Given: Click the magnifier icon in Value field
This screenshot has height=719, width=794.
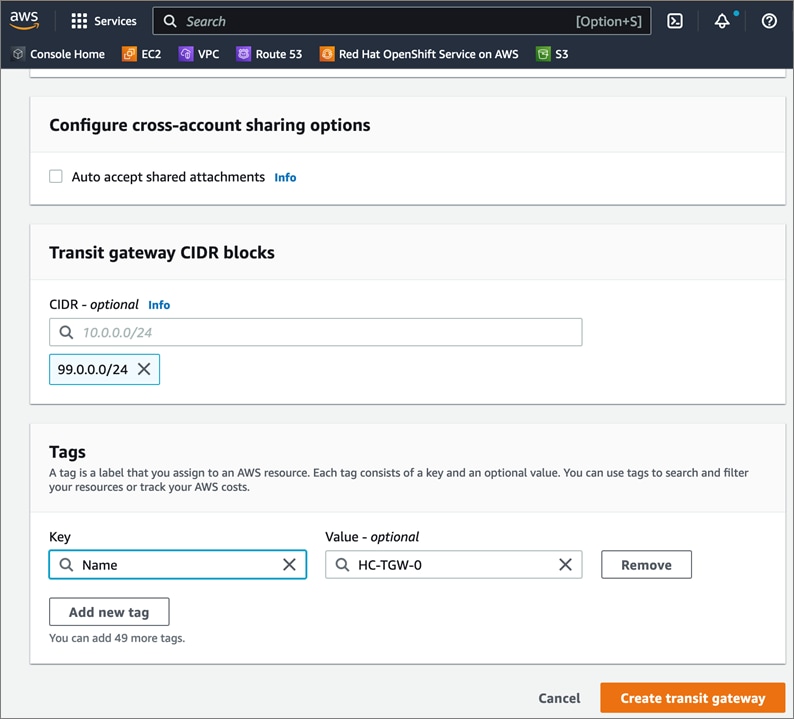Looking at the screenshot, I should point(342,565).
